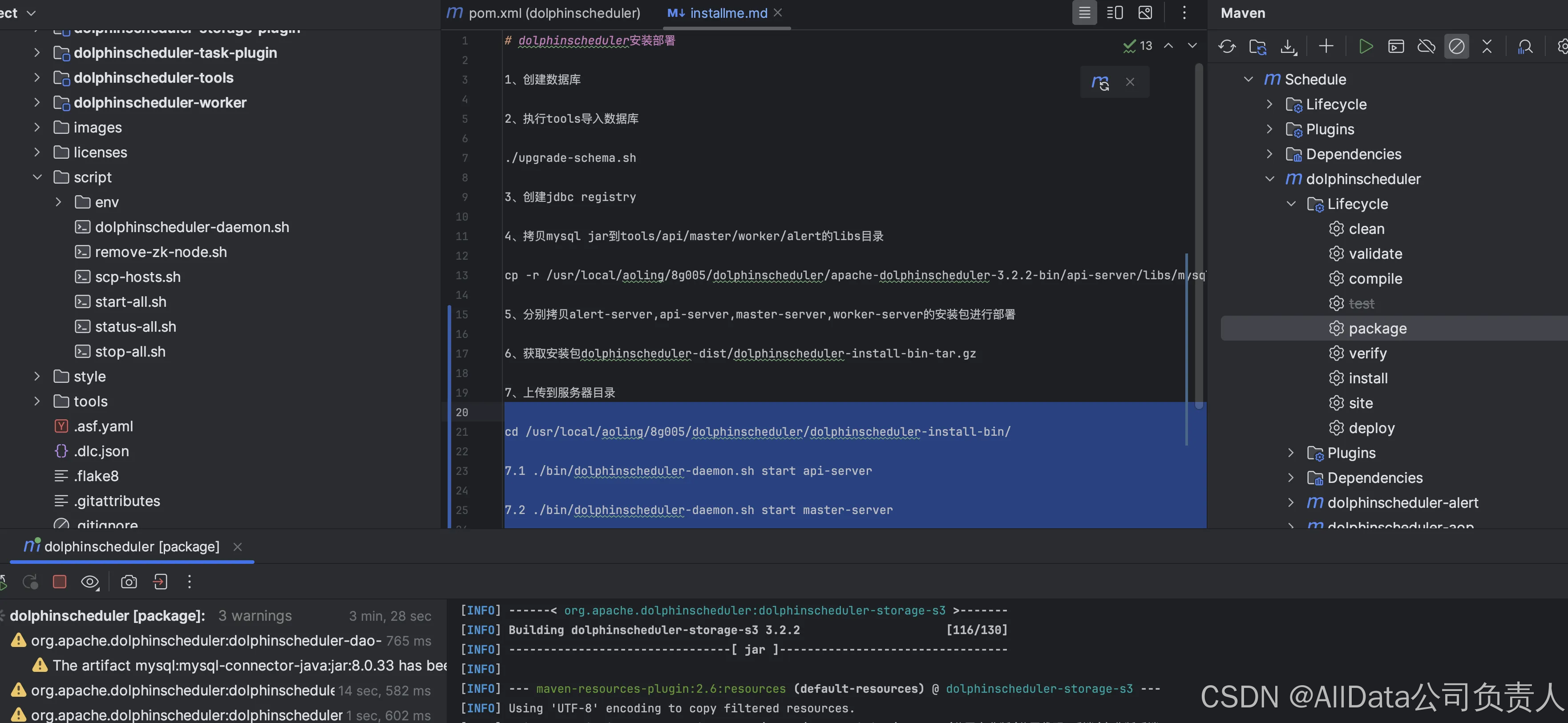The image size is (1568, 723).
Task: Toggle Maven offline mode cloud icon
Action: pyautogui.click(x=1426, y=46)
